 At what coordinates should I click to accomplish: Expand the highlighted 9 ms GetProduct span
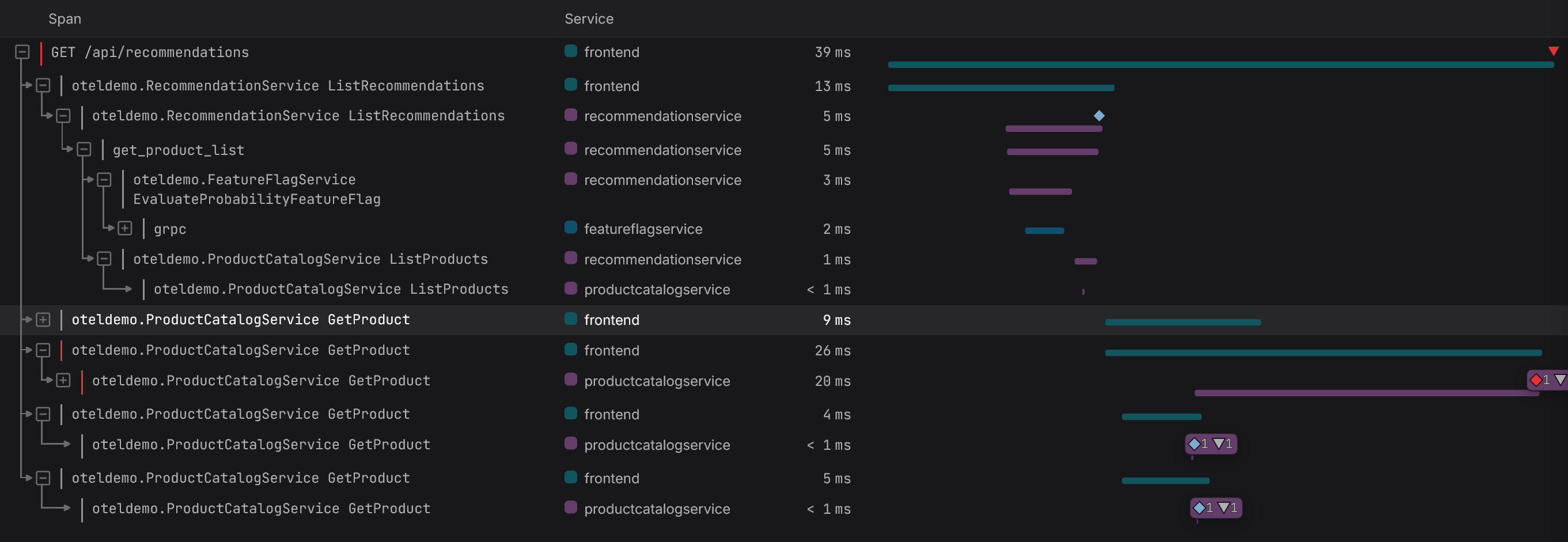[43, 320]
